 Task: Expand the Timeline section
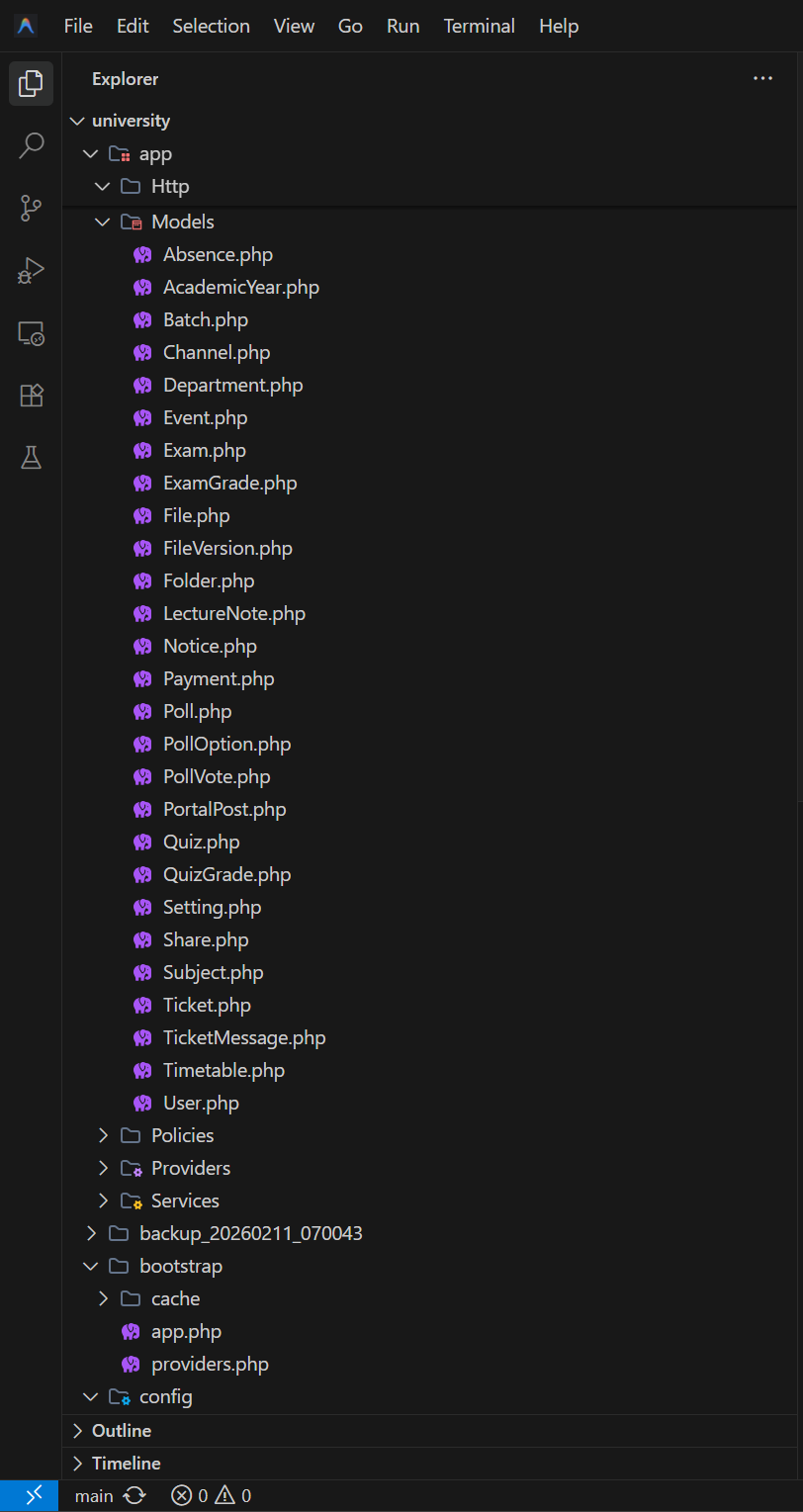coord(126,1463)
